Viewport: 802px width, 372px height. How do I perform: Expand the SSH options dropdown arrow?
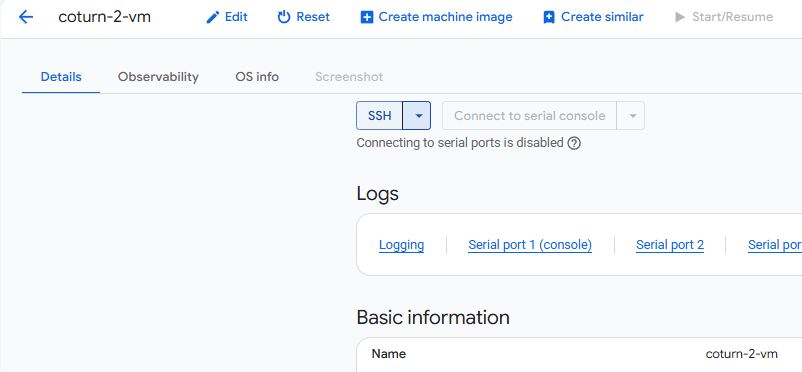(x=417, y=116)
